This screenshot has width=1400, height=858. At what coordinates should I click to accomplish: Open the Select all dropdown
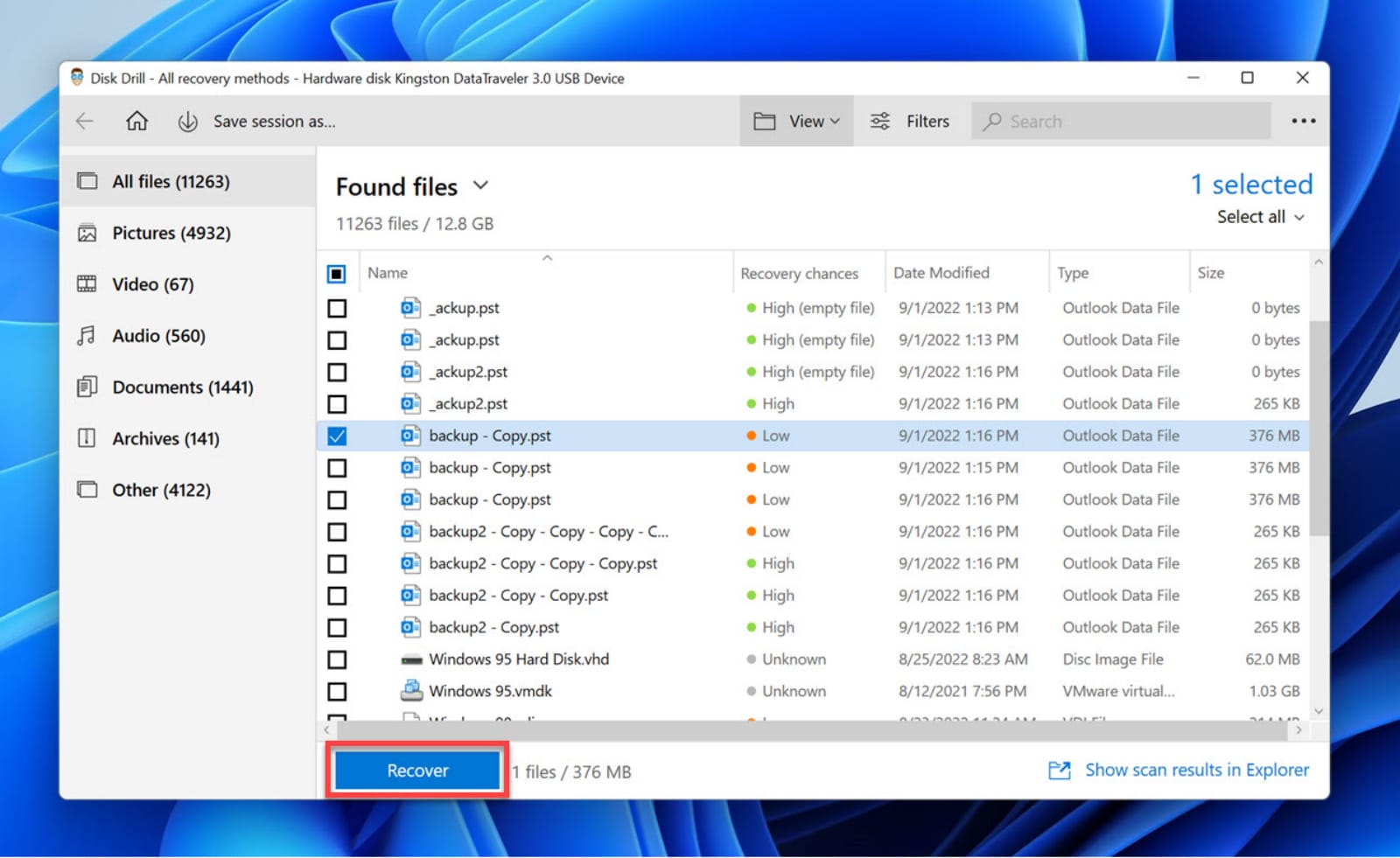pos(1260,217)
